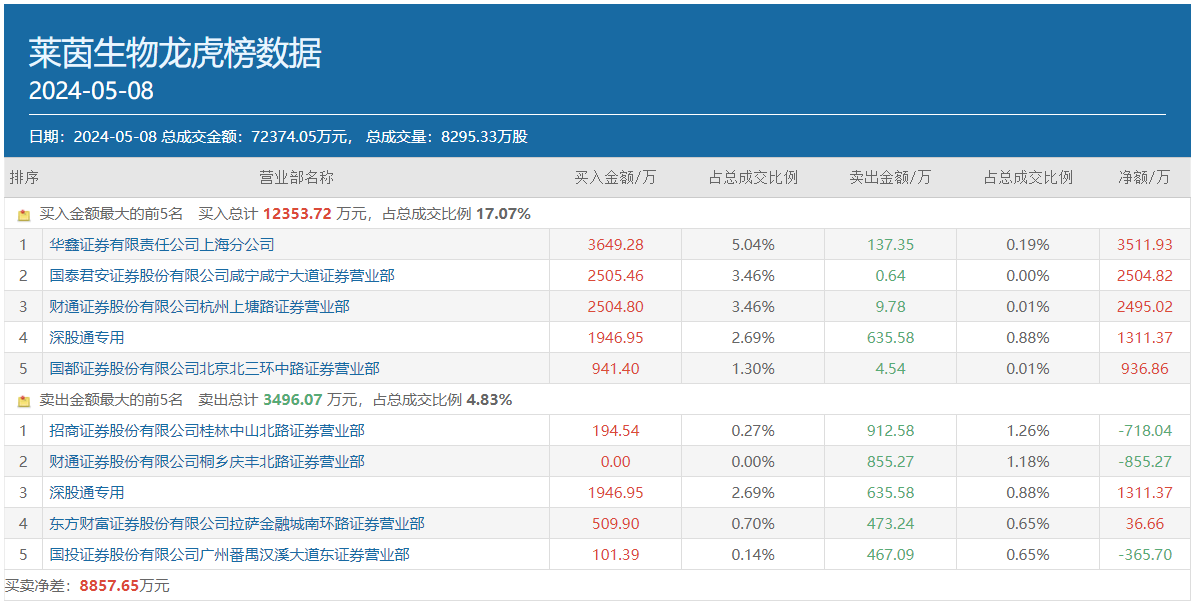The image size is (1195, 606).
Task: Click percentage 0.70% in 东方财富证券 row
Action: coord(753,524)
